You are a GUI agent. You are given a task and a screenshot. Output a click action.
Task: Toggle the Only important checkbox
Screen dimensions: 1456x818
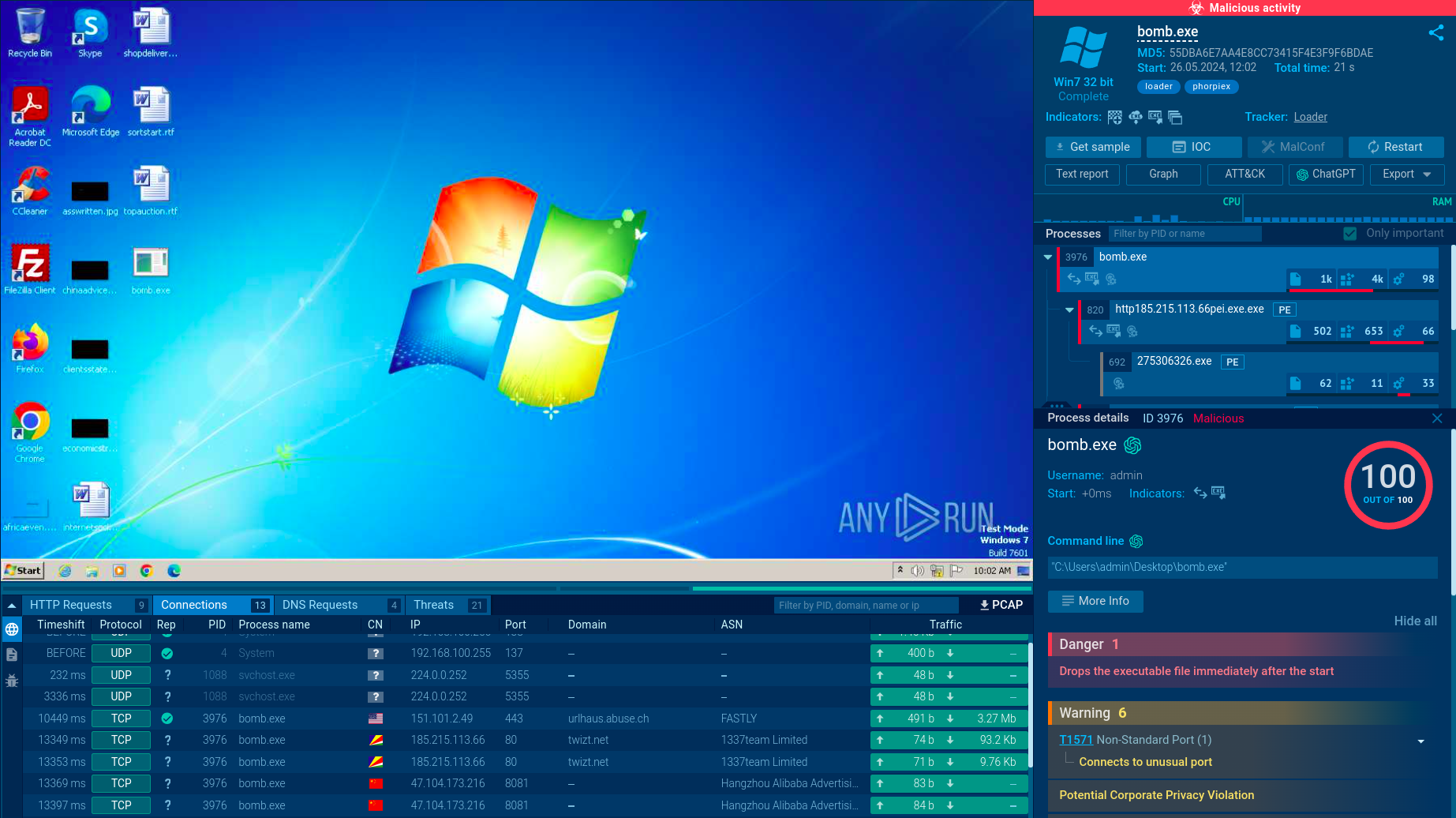pyautogui.click(x=1350, y=234)
